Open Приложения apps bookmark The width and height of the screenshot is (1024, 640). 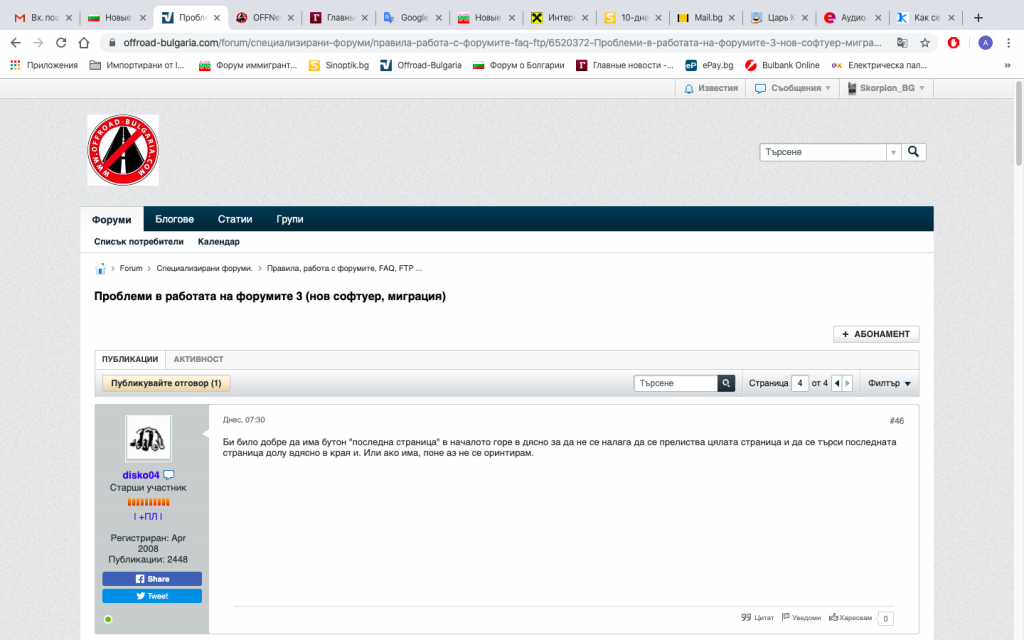coord(44,65)
